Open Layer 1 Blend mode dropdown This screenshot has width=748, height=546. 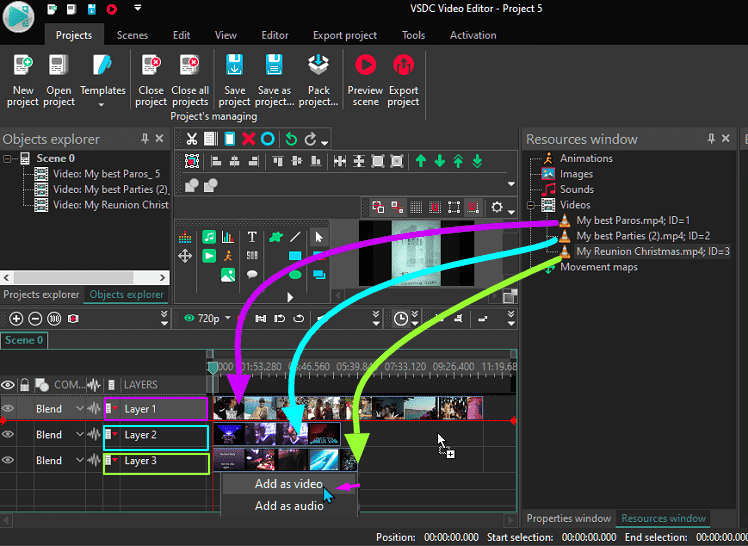pyautogui.click(x=80, y=409)
